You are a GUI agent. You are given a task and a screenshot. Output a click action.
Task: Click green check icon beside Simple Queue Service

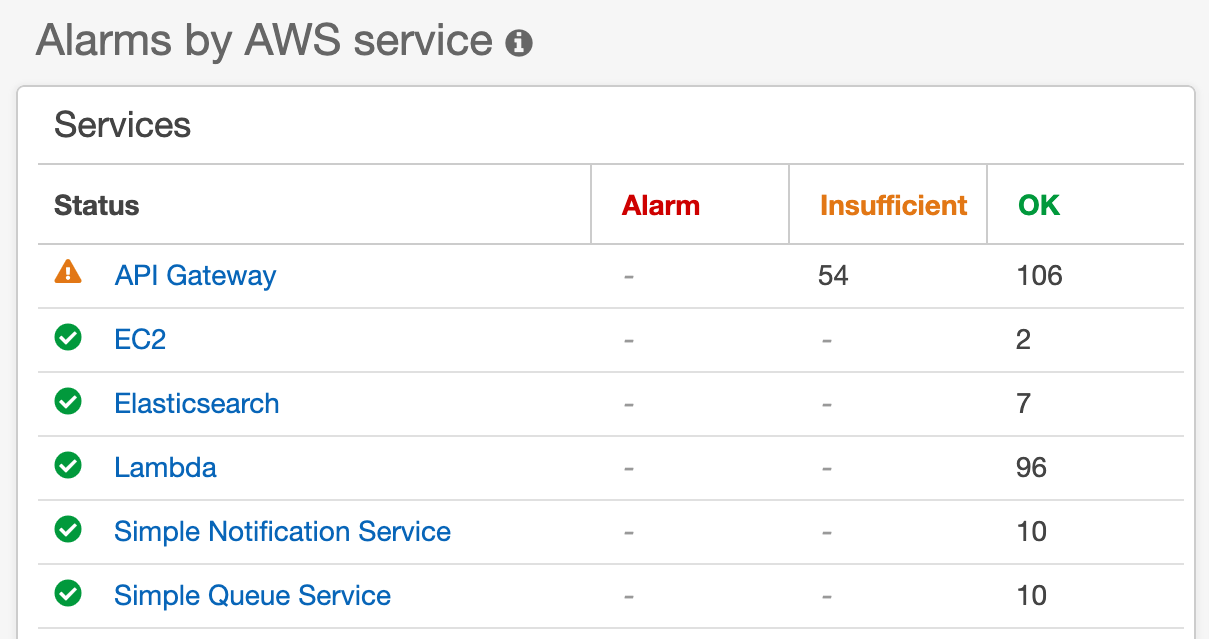click(x=68, y=595)
